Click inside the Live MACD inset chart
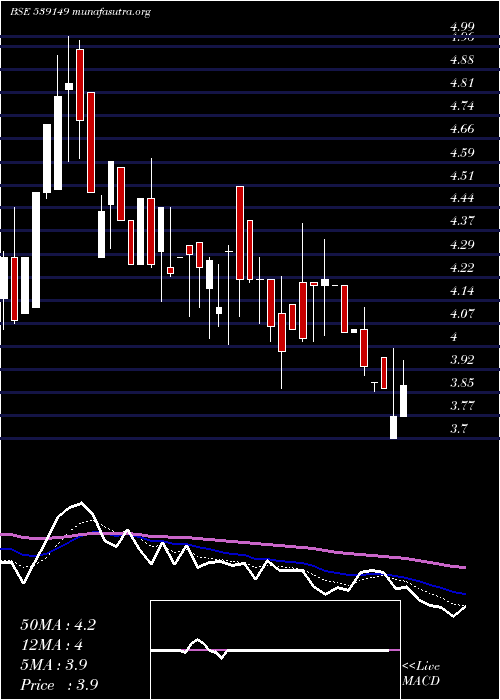 click(x=275, y=650)
